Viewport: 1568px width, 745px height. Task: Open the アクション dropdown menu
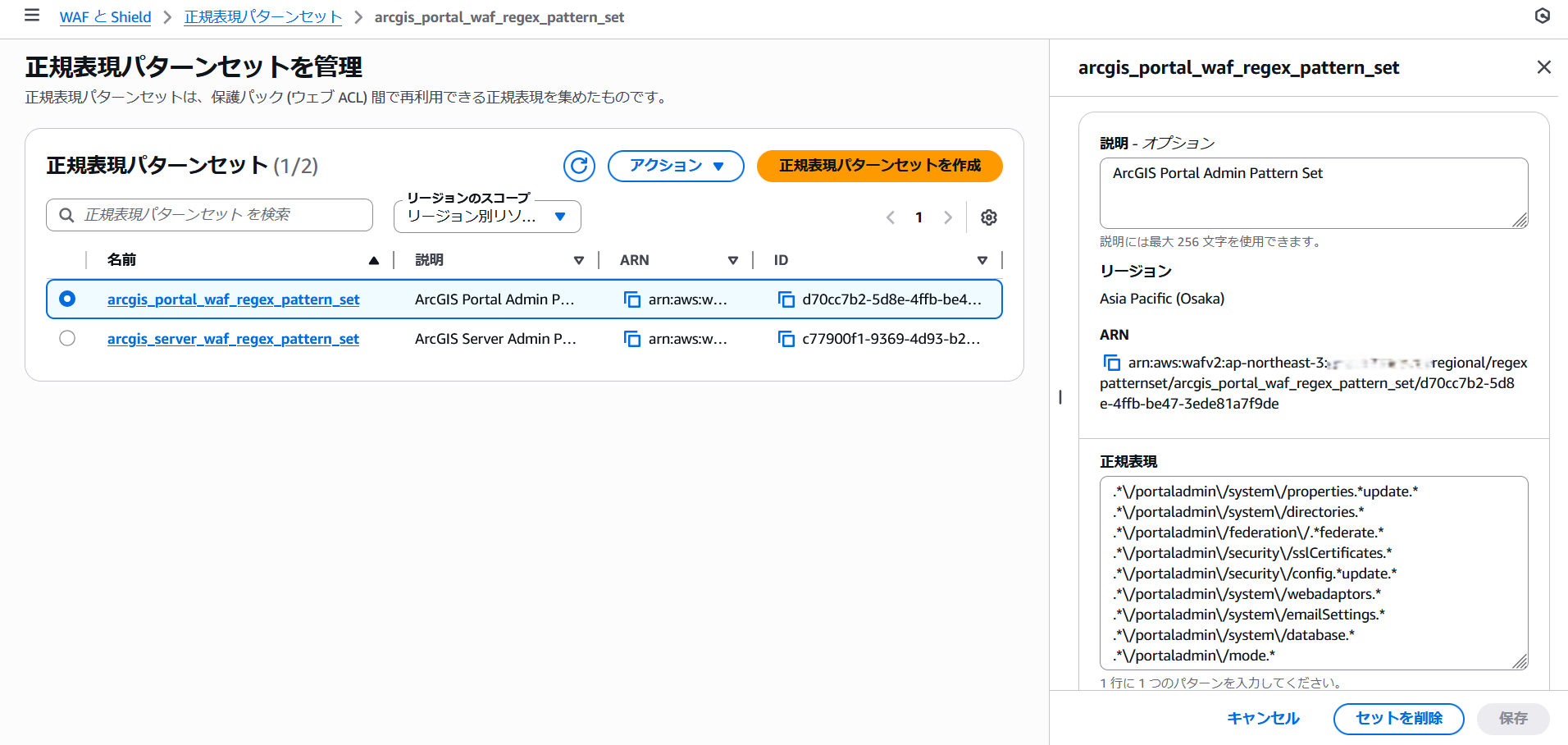675,166
